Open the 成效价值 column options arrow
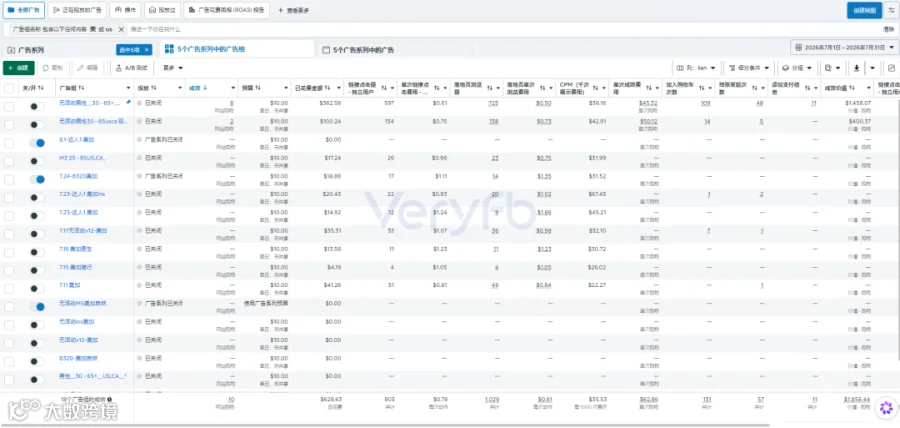The width and height of the screenshot is (900, 428). pos(867,88)
